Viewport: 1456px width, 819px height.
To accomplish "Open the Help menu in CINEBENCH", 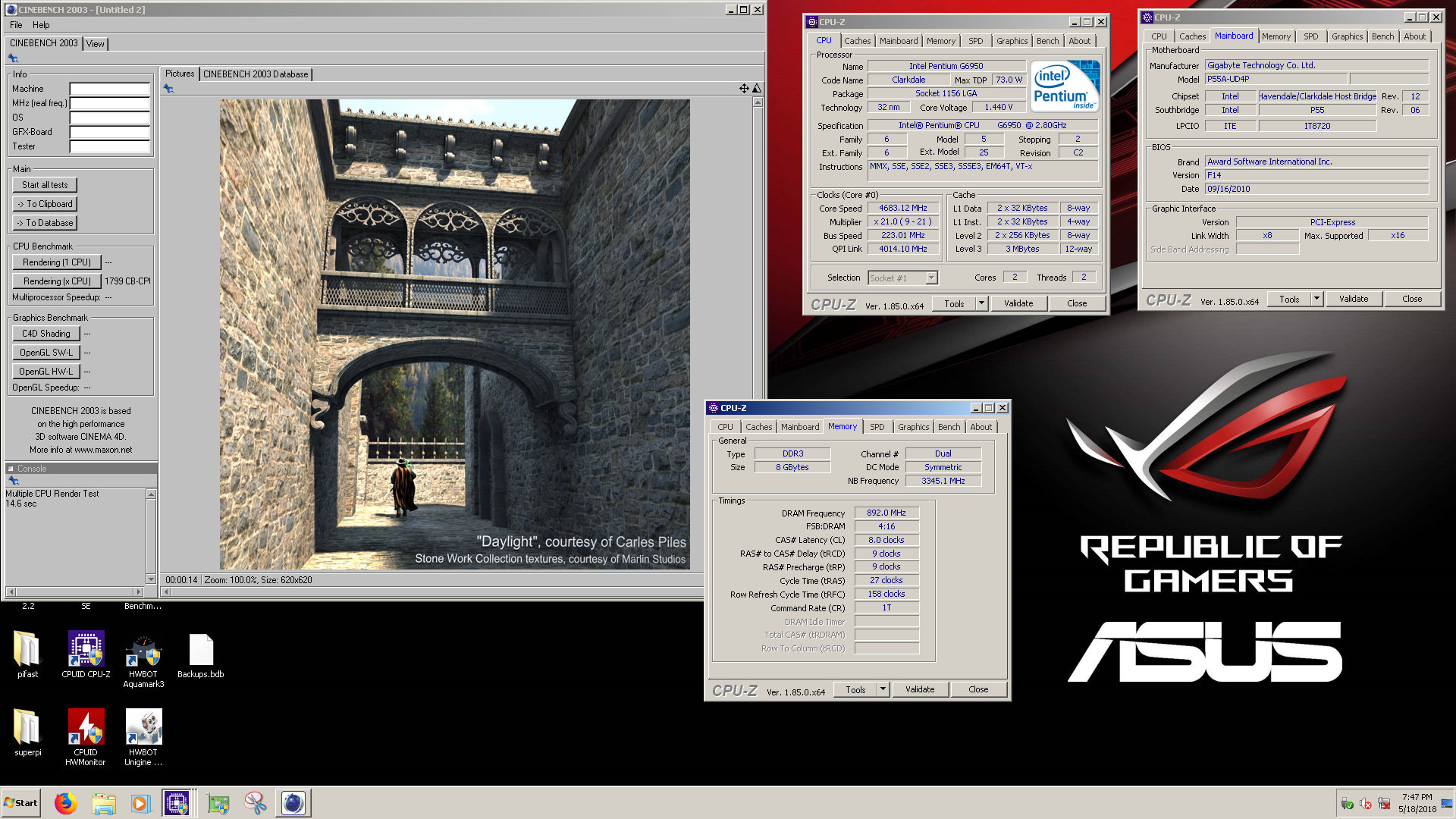I will pos(41,25).
